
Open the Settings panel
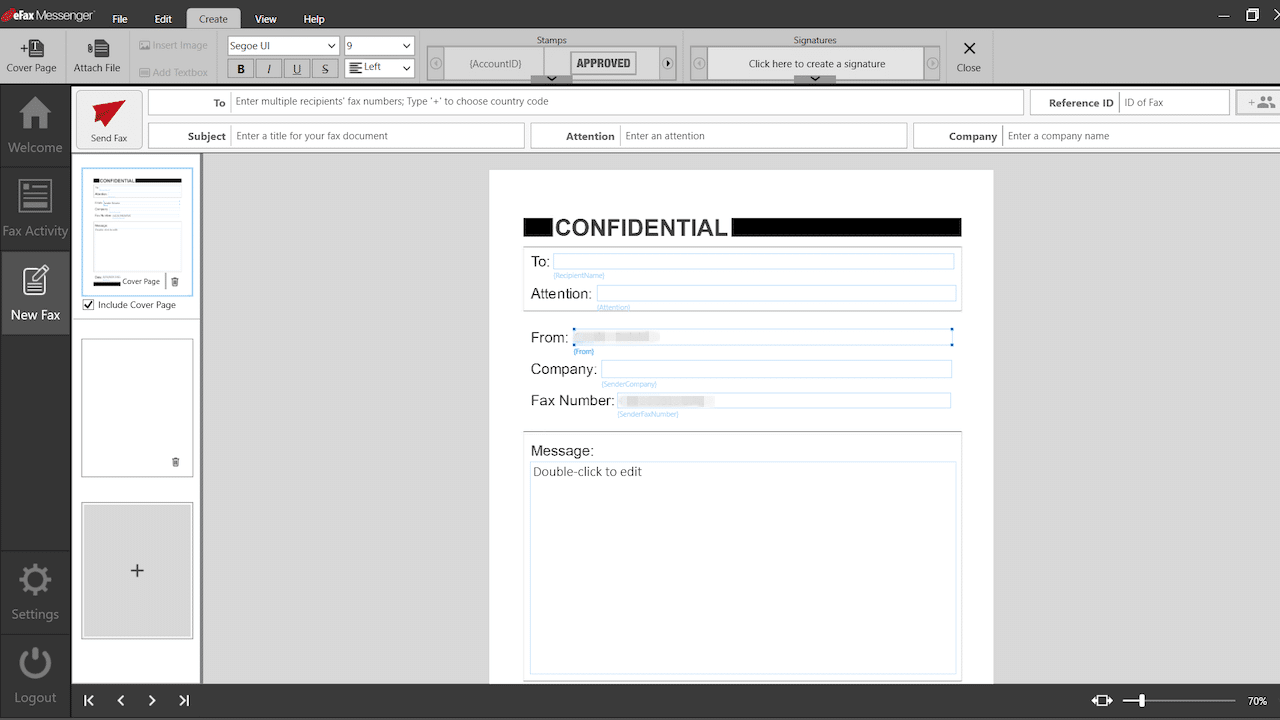click(35, 591)
